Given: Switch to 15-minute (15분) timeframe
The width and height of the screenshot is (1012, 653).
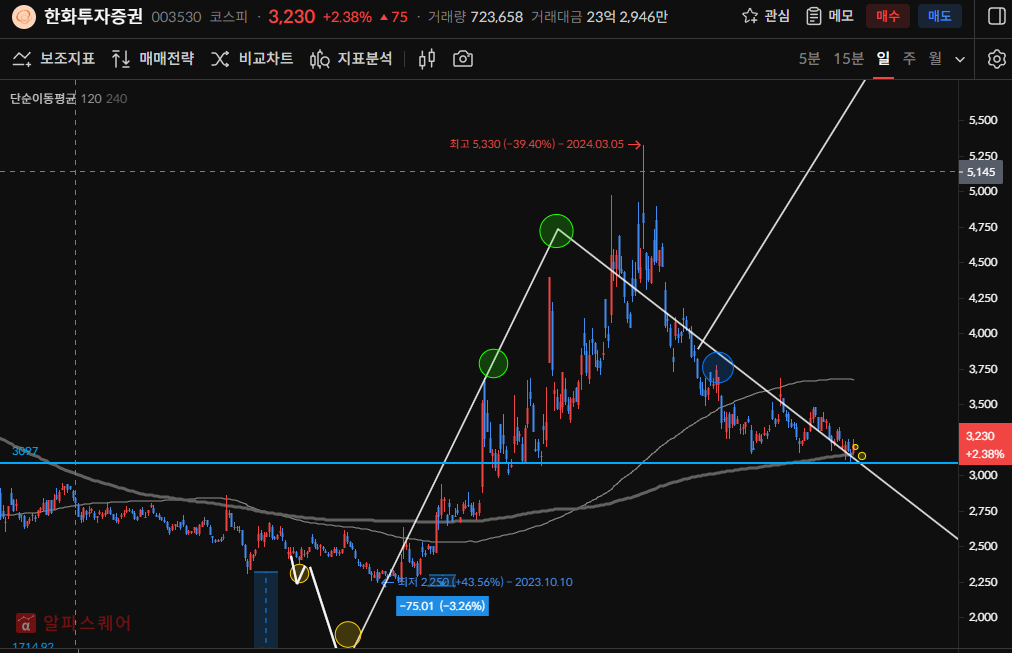Looking at the screenshot, I should [x=848, y=59].
